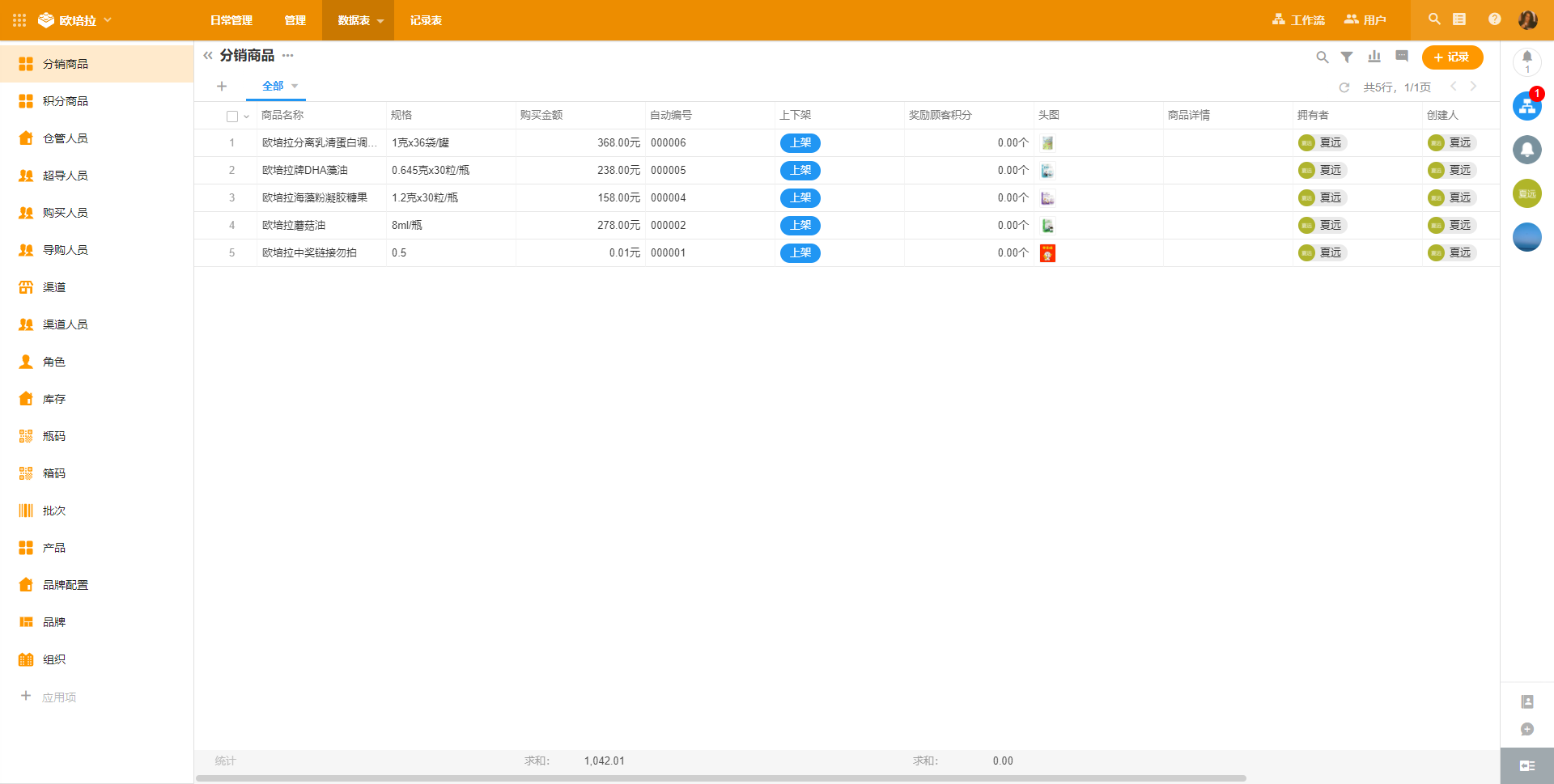Image resolution: width=1554 pixels, height=784 pixels.
Task: Click the filter funnel icon
Action: [x=1347, y=57]
